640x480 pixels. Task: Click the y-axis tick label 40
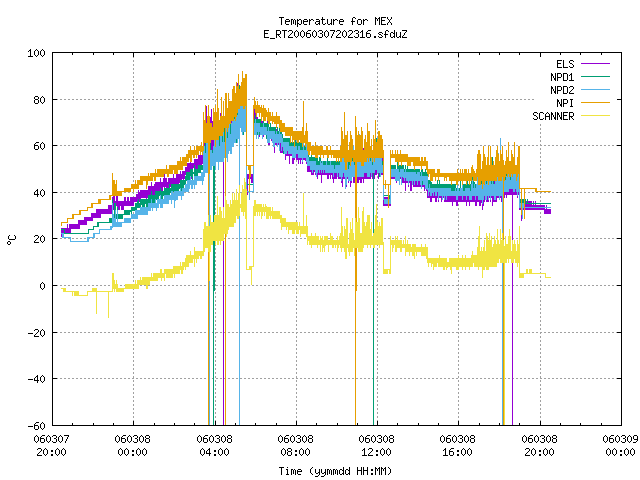[40, 193]
